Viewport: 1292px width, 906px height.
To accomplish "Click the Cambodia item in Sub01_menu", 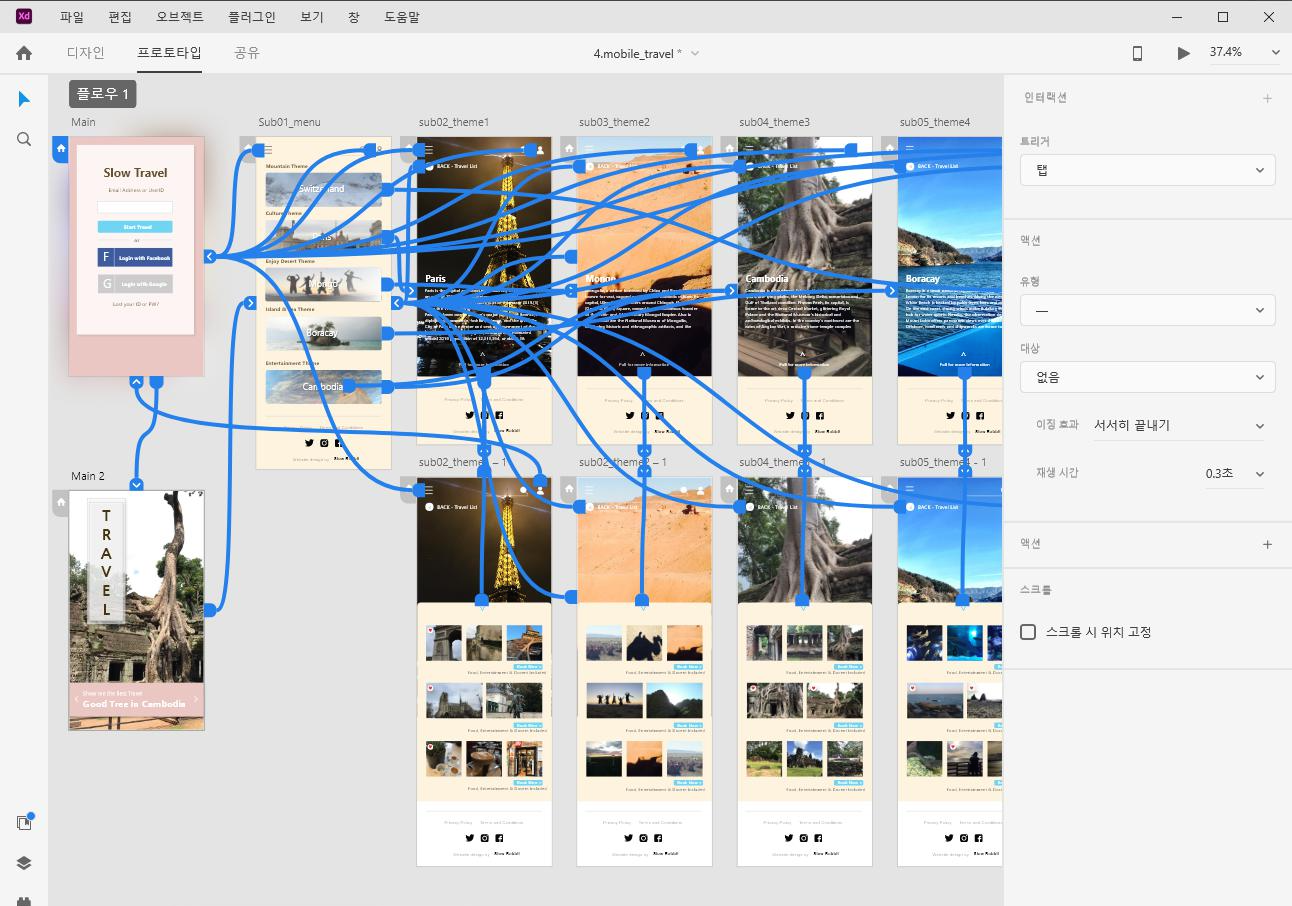I will pos(323,386).
